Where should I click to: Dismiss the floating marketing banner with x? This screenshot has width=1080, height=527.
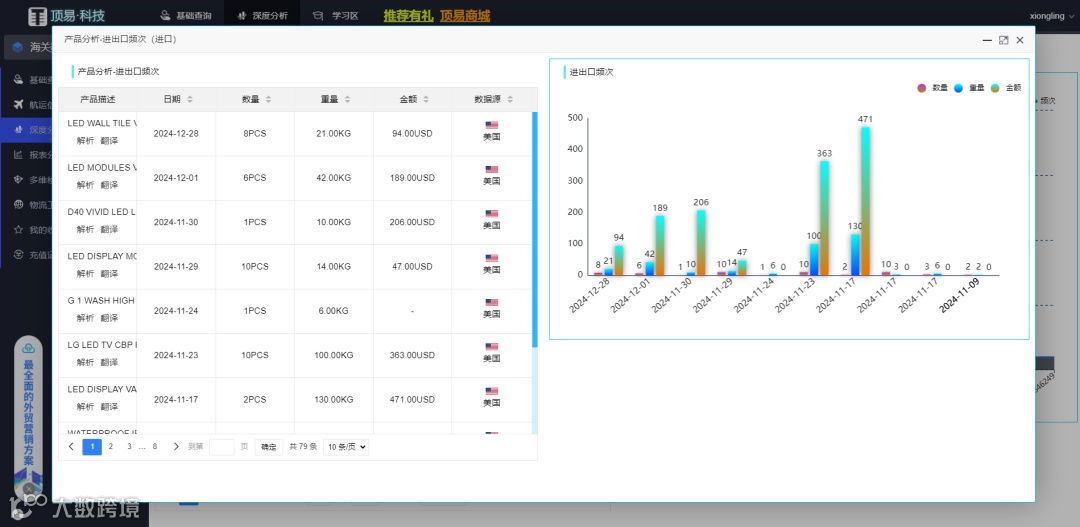click(28, 490)
